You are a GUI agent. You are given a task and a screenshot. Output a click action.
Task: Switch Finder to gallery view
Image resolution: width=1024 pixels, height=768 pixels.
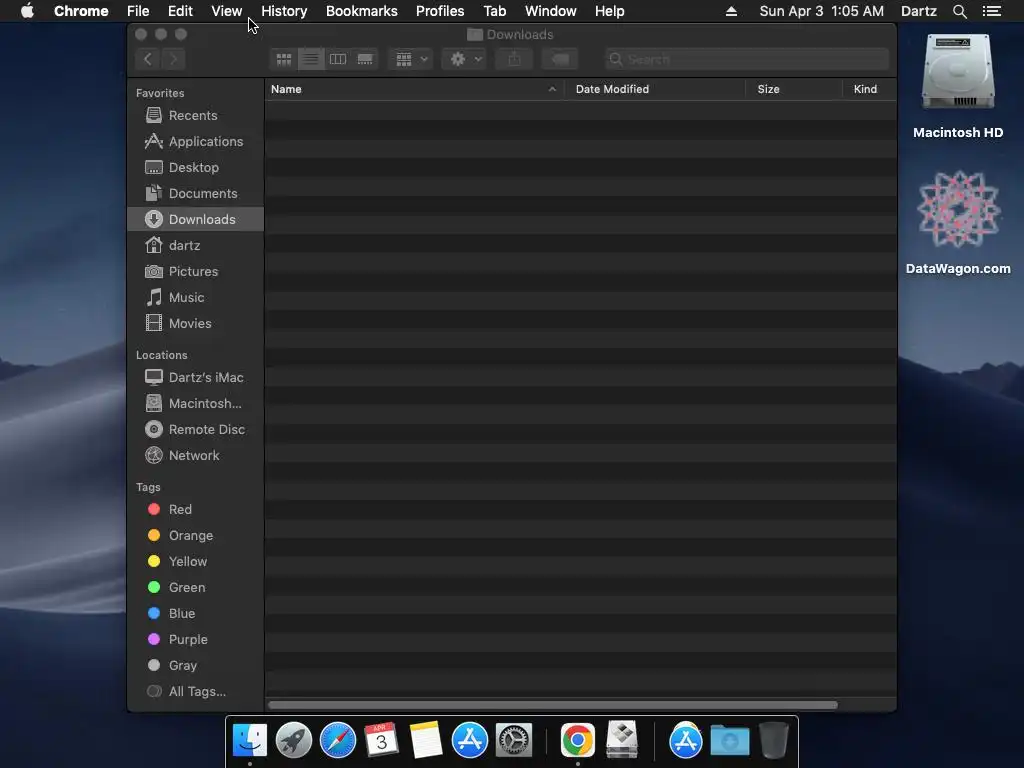pos(365,59)
